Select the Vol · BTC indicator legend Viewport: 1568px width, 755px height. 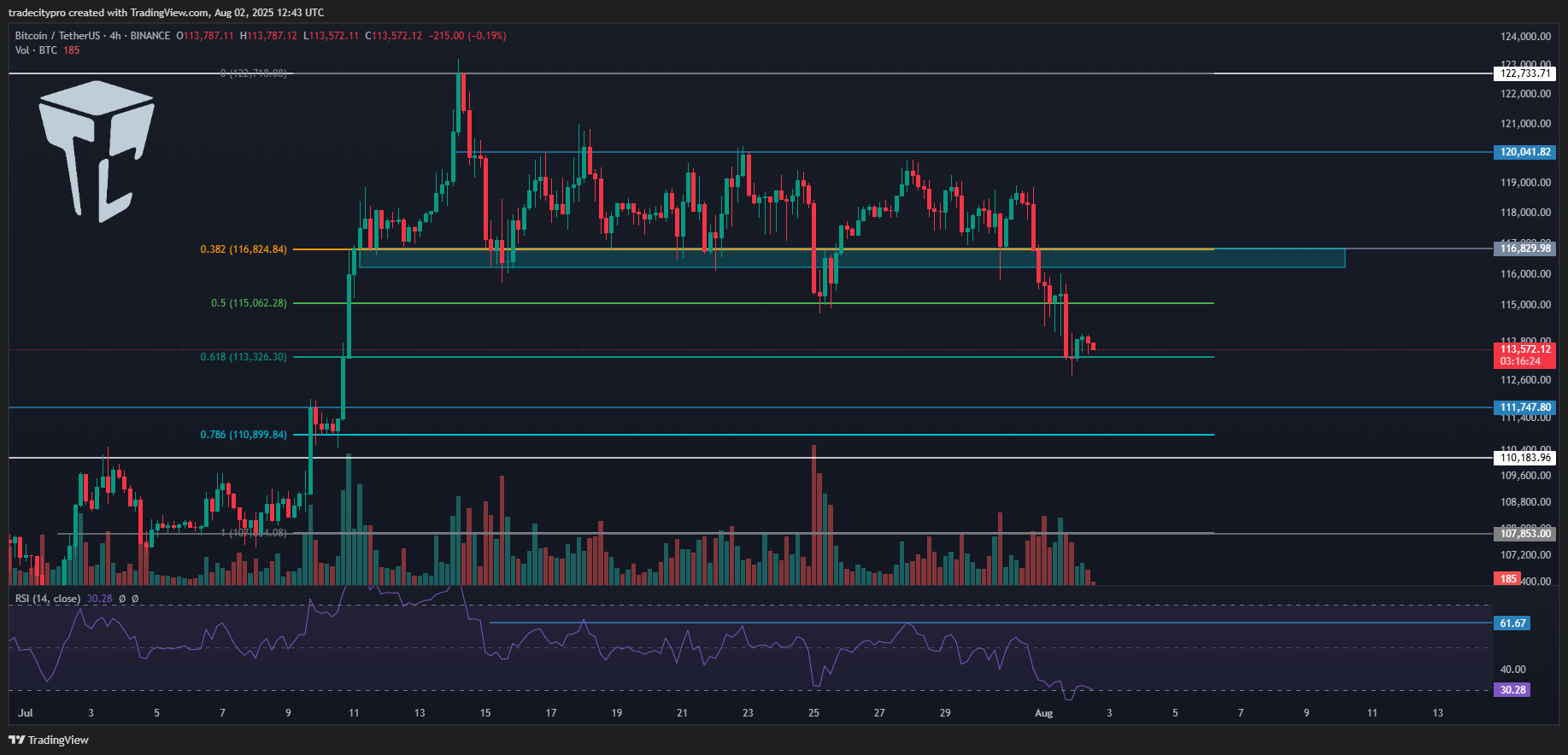[36, 50]
